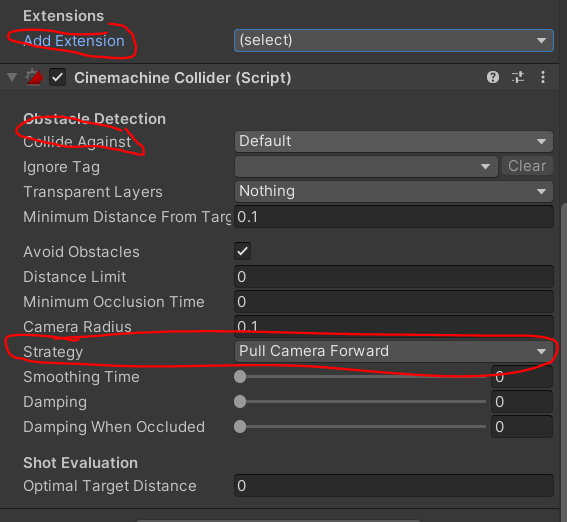
Task: Click the Camera Radius label
Action: [77, 327]
